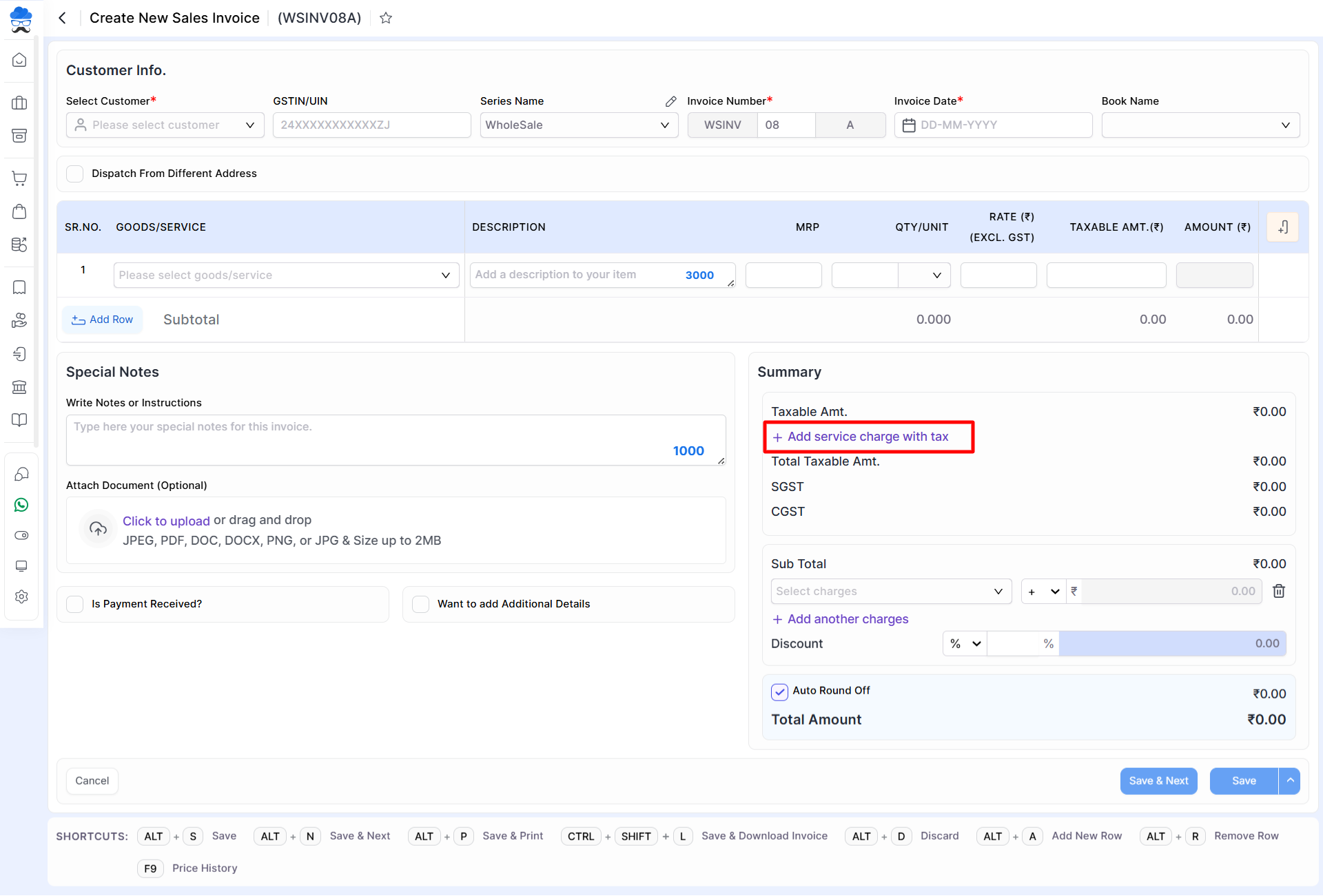Click calendar icon in Invoice Date field
Image resolution: width=1323 pixels, height=896 pixels.
pyautogui.click(x=909, y=125)
